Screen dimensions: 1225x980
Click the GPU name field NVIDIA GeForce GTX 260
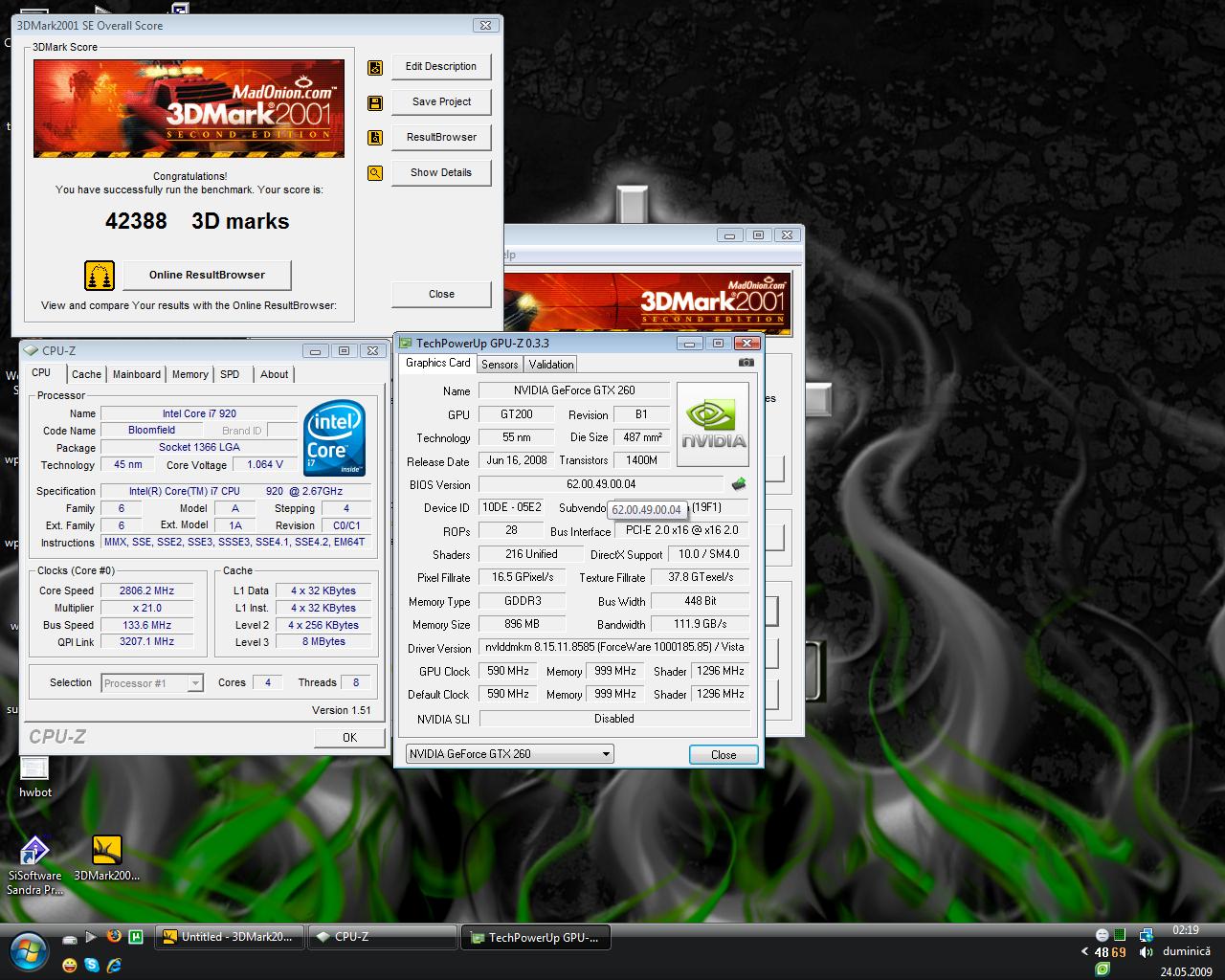573,390
